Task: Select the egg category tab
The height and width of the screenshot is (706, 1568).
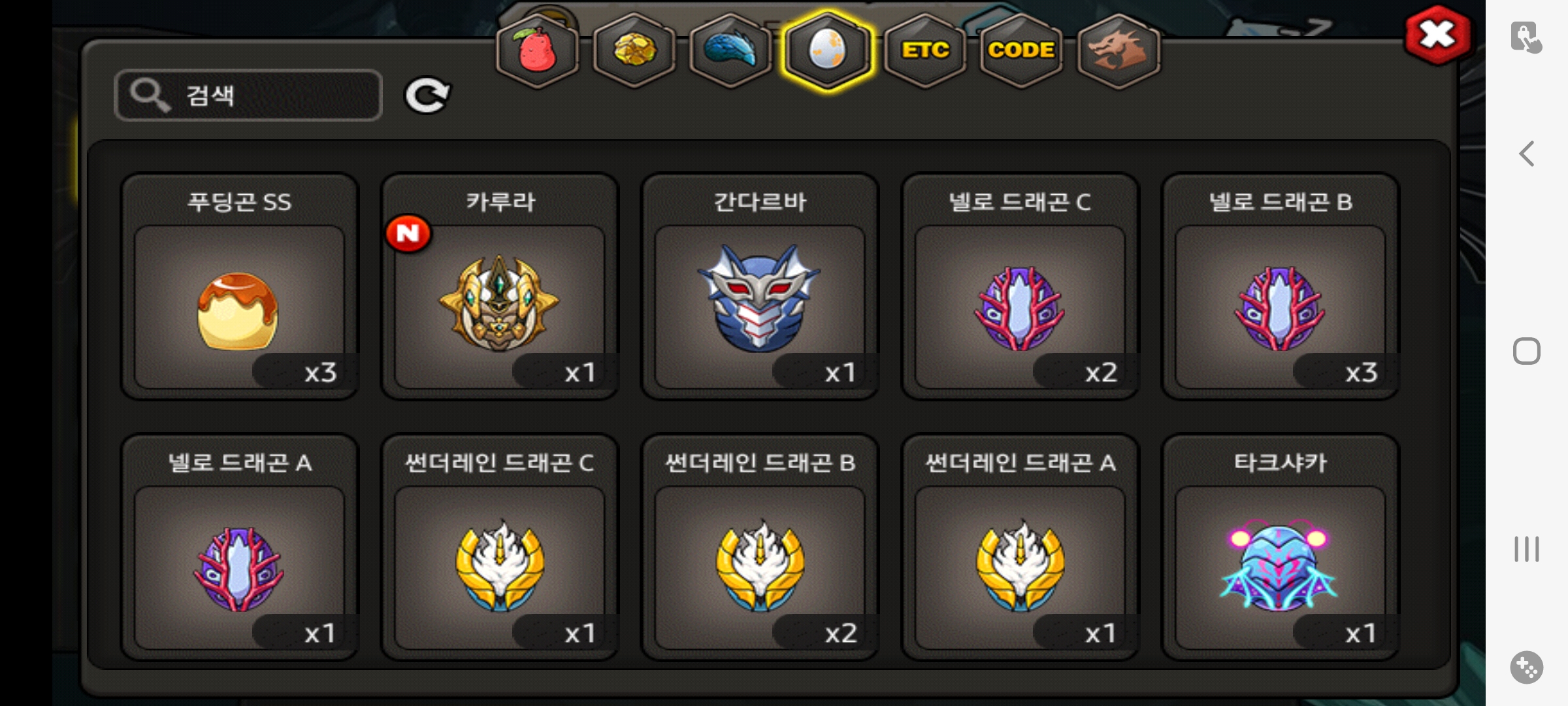Action: click(x=827, y=51)
